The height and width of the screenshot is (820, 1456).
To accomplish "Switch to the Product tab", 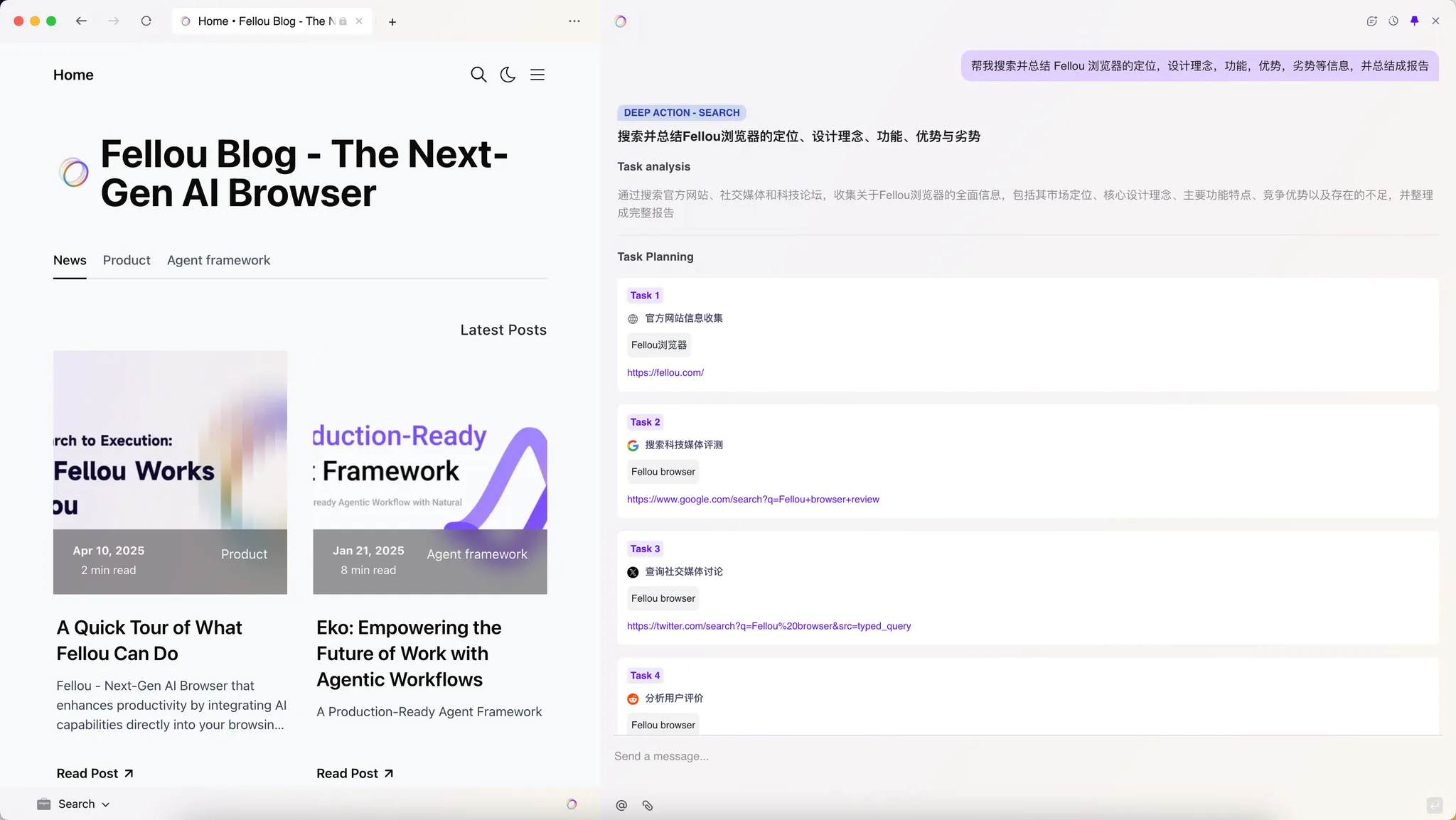I will coord(127,260).
